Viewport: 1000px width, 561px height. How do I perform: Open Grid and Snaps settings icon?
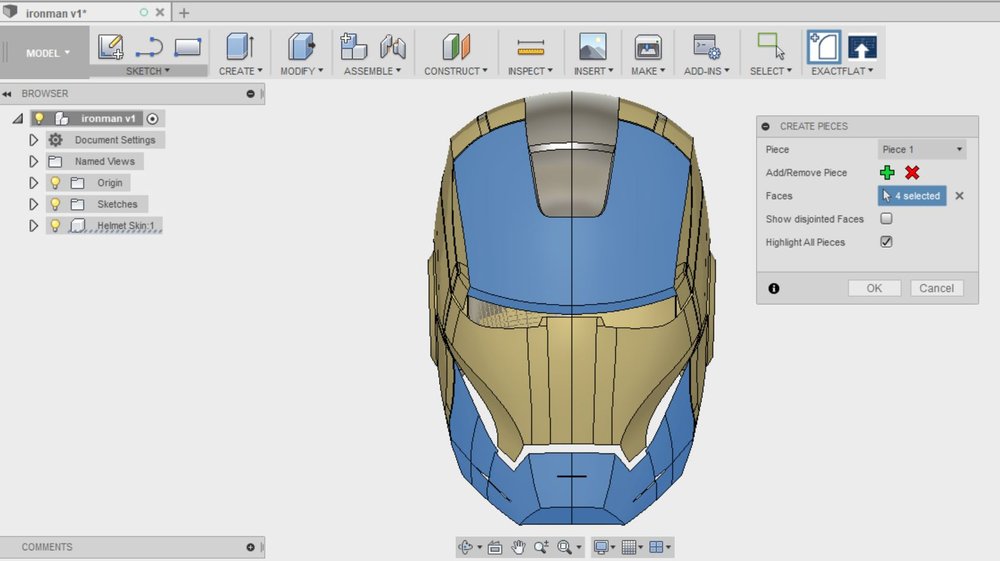(x=629, y=547)
